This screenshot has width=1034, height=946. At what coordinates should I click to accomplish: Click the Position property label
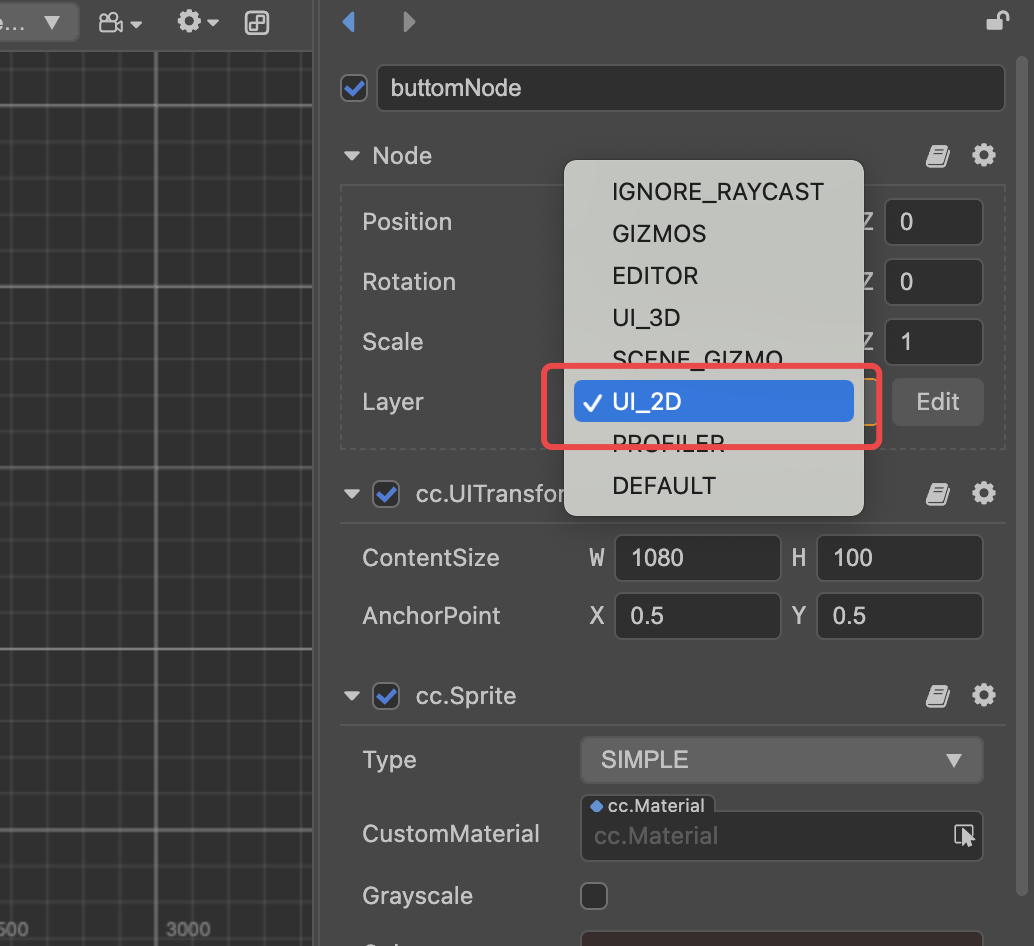(407, 222)
